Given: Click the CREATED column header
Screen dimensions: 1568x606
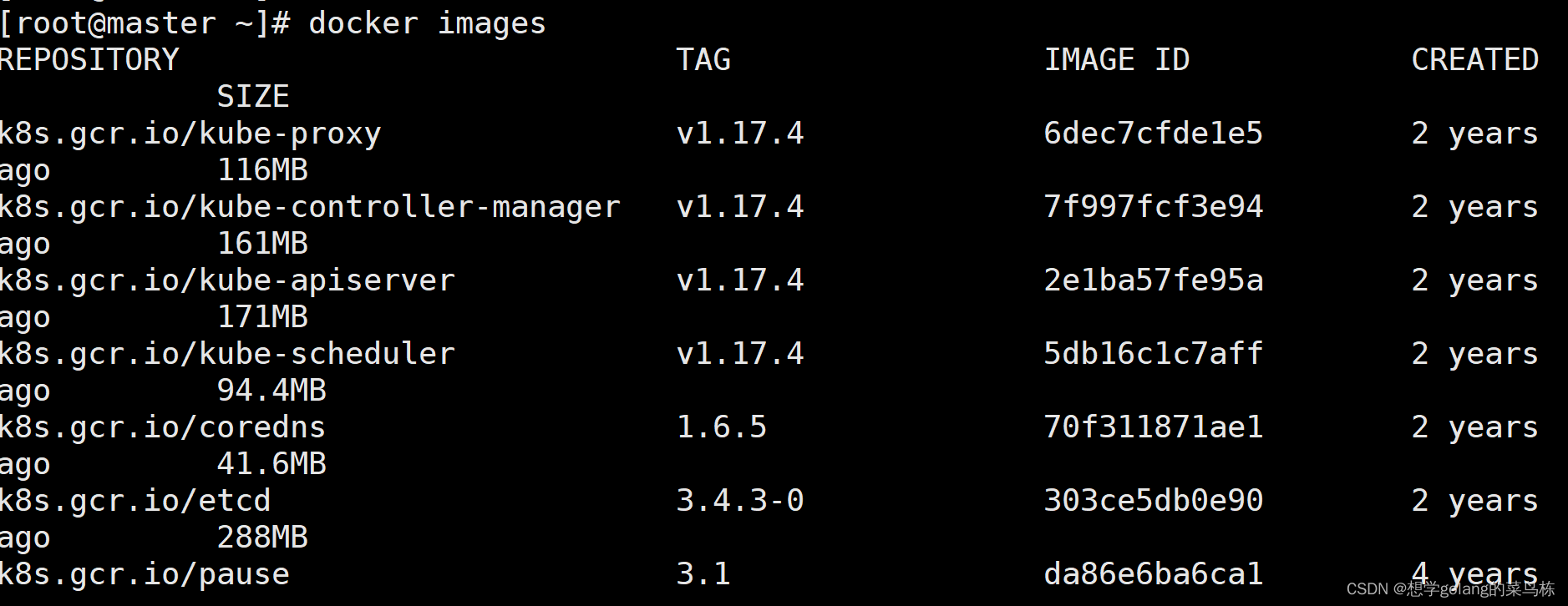Looking at the screenshot, I should point(1474,60).
